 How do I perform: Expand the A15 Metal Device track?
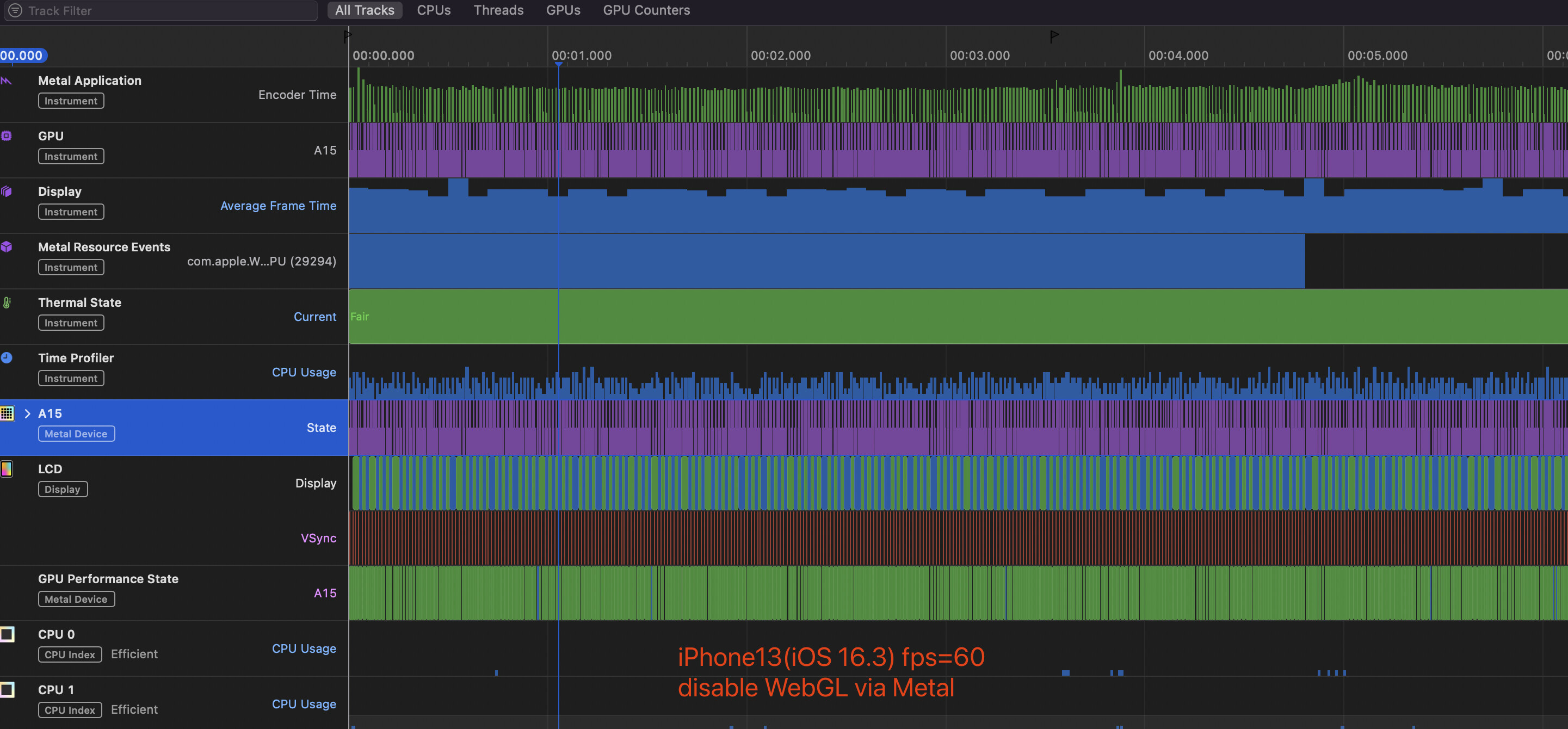[27, 413]
